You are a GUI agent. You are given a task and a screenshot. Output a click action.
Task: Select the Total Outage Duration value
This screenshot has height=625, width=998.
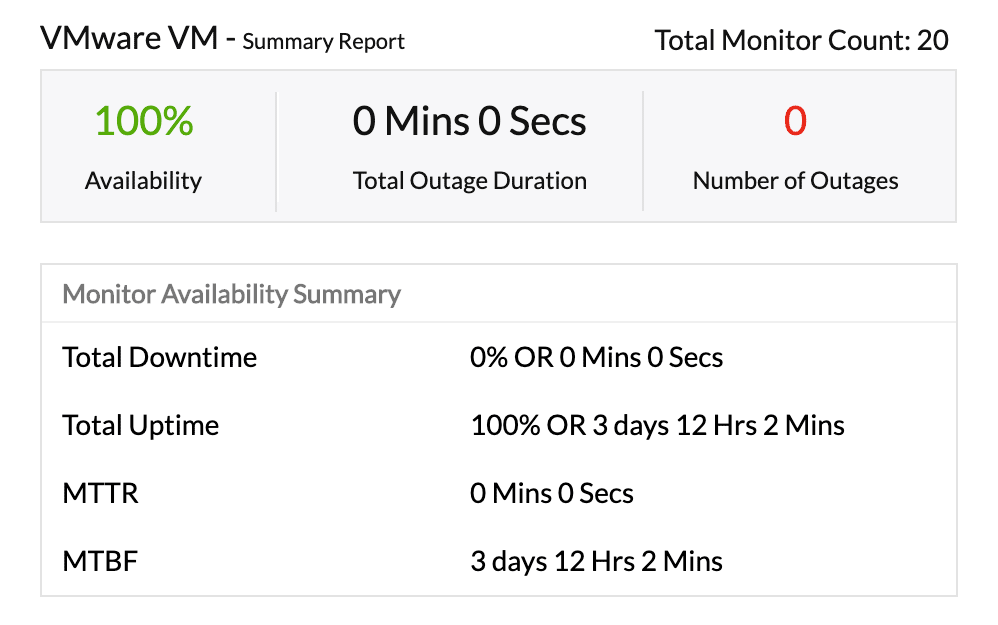[469, 121]
